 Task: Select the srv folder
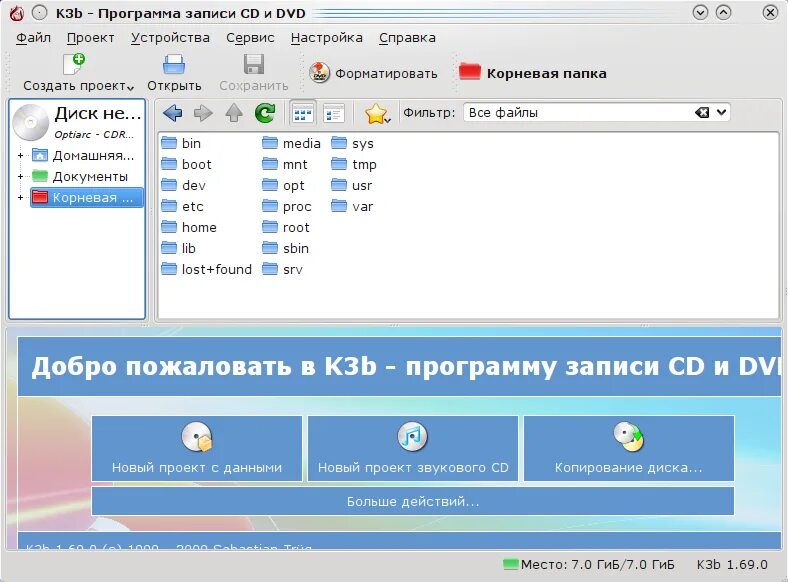[282, 269]
